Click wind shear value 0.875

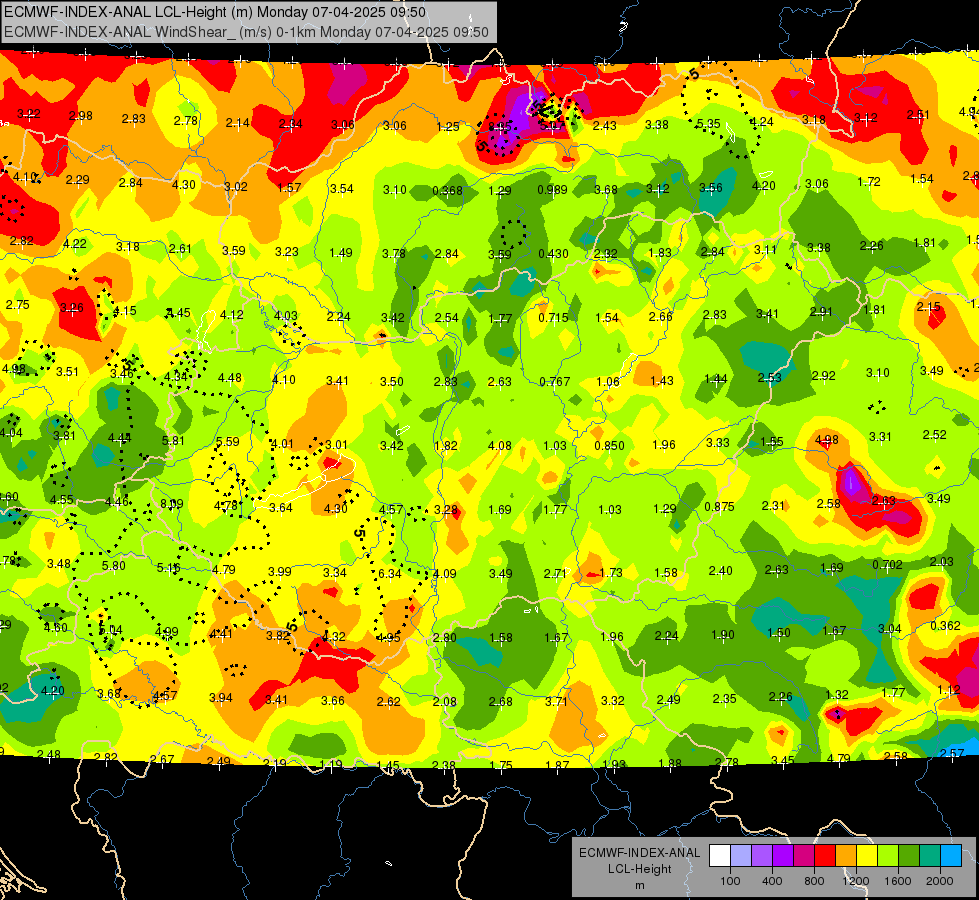[719, 507]
